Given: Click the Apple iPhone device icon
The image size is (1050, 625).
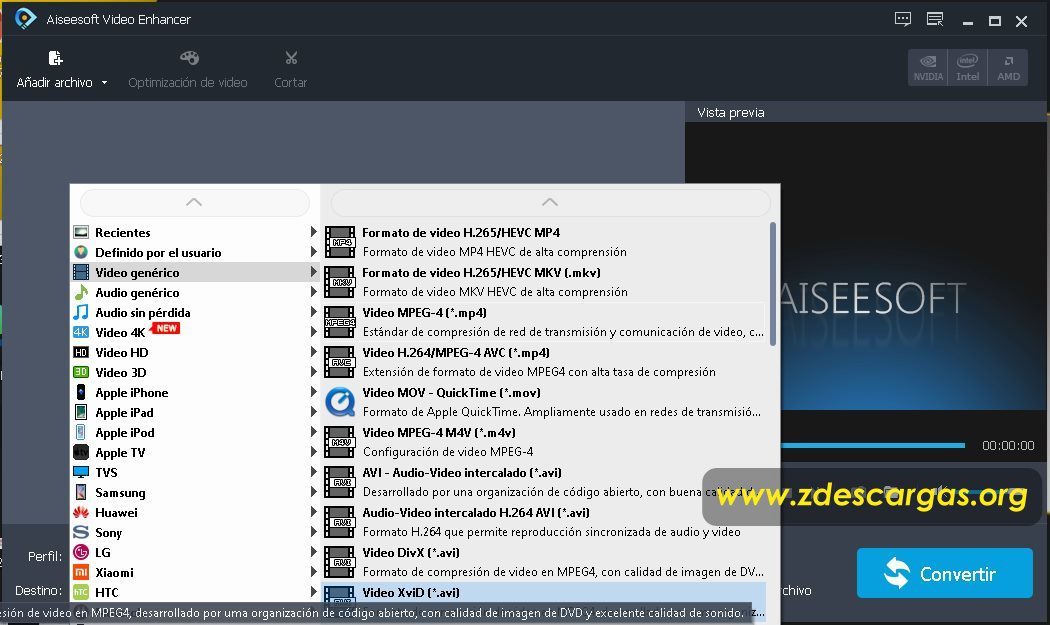Looking at the screenshot, I should tap(81, 392).
